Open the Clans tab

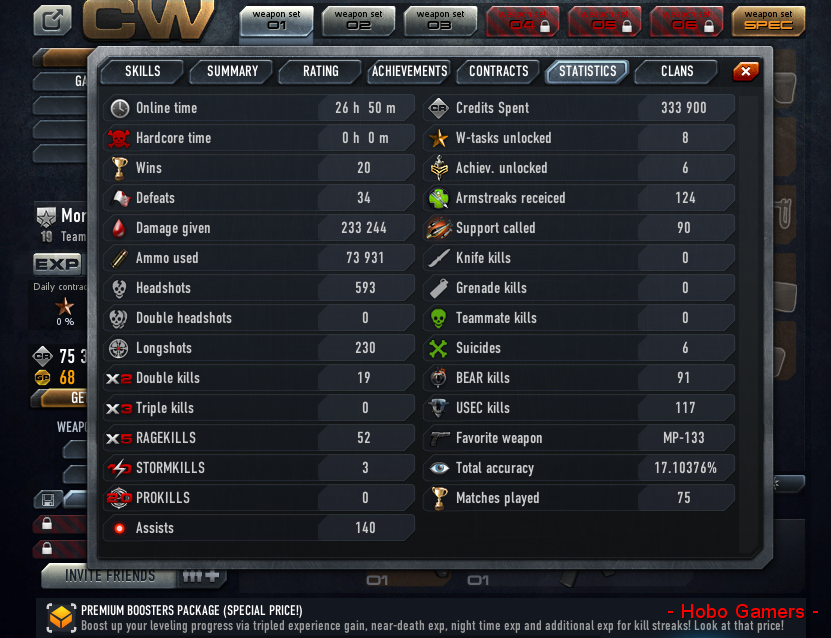tap(677, 72)
